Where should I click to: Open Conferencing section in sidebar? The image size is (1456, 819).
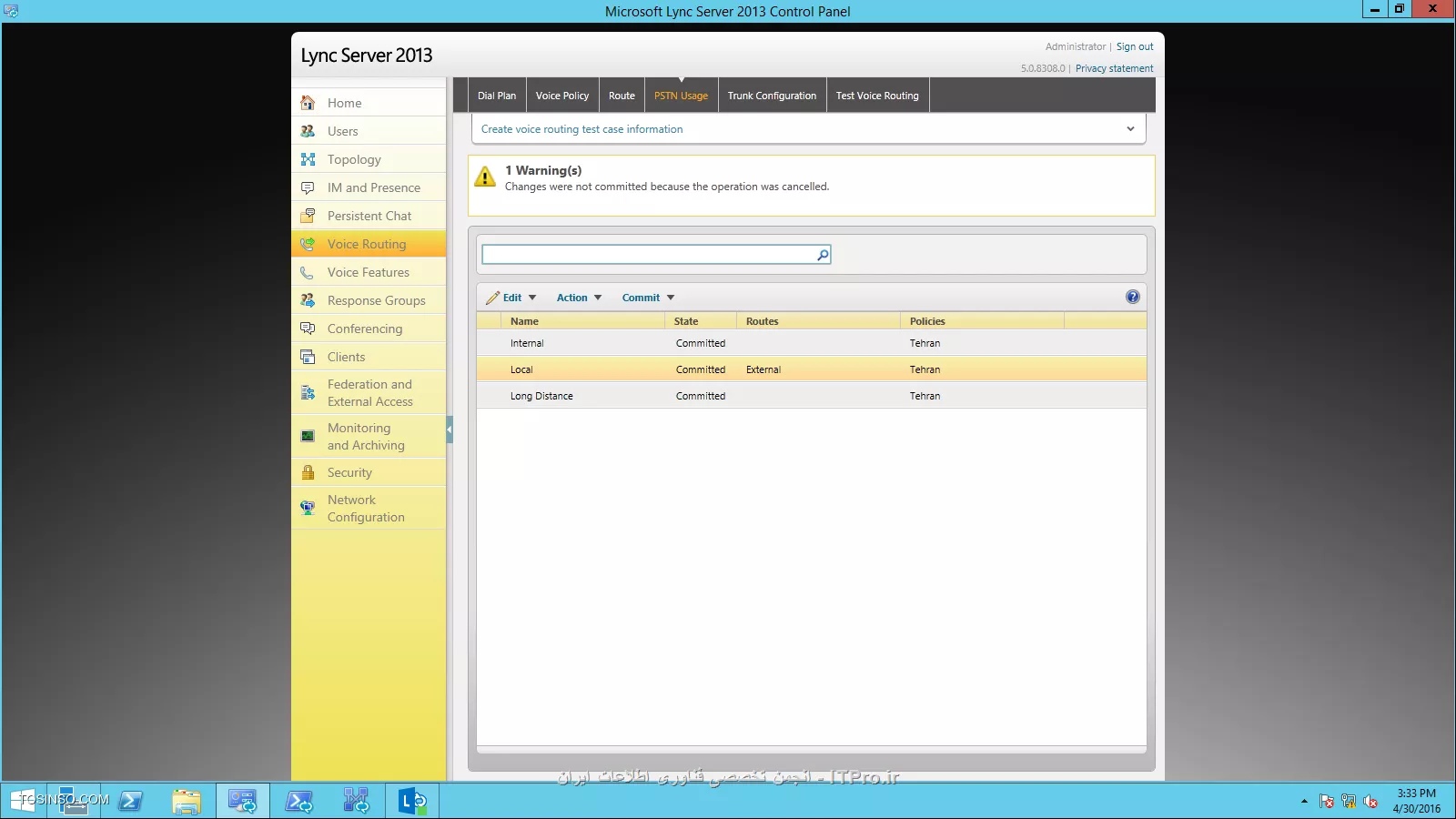coord(369,329)
